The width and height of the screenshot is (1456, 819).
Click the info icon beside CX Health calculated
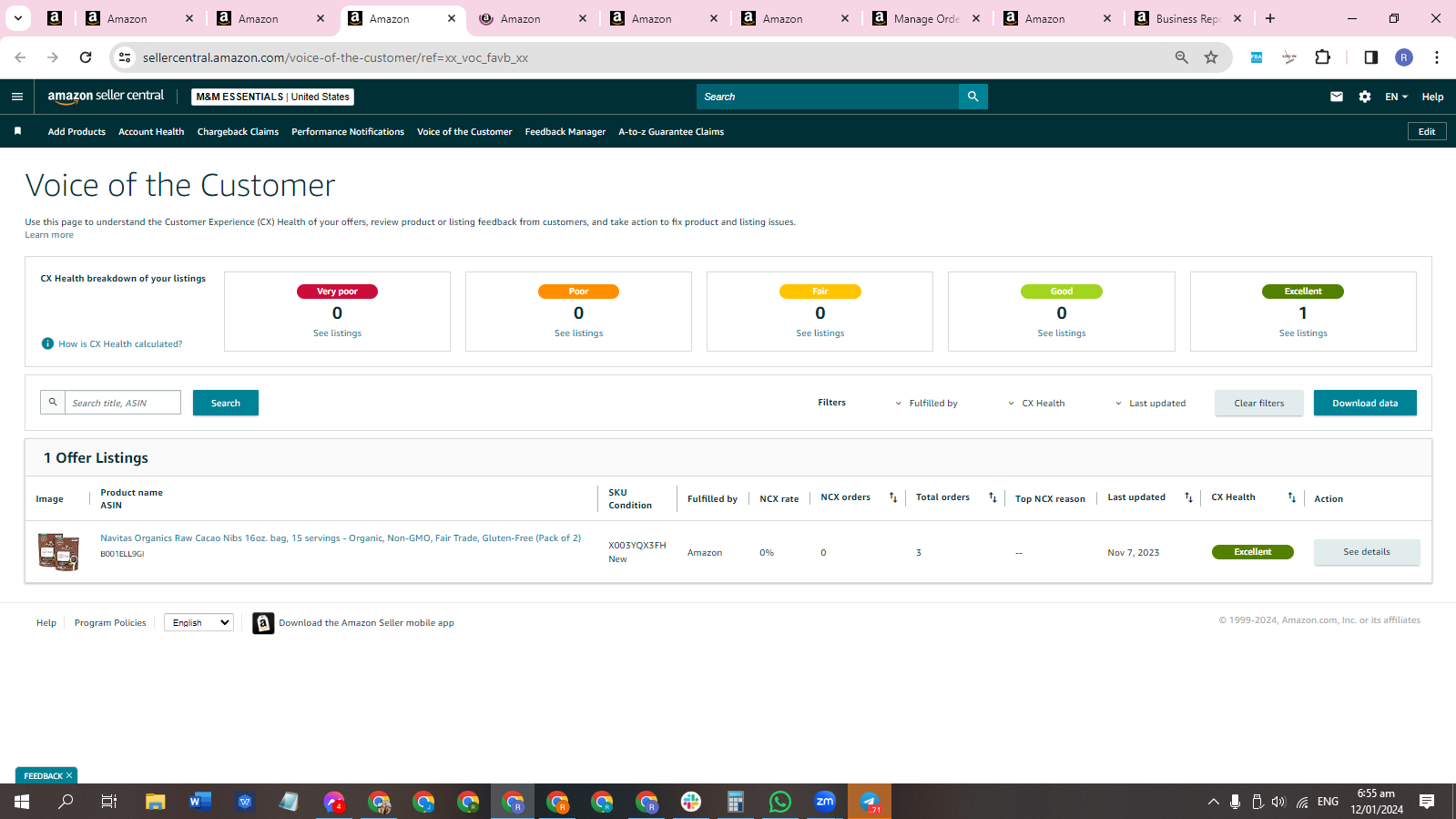pyautogui.click(x=47, y=343)
